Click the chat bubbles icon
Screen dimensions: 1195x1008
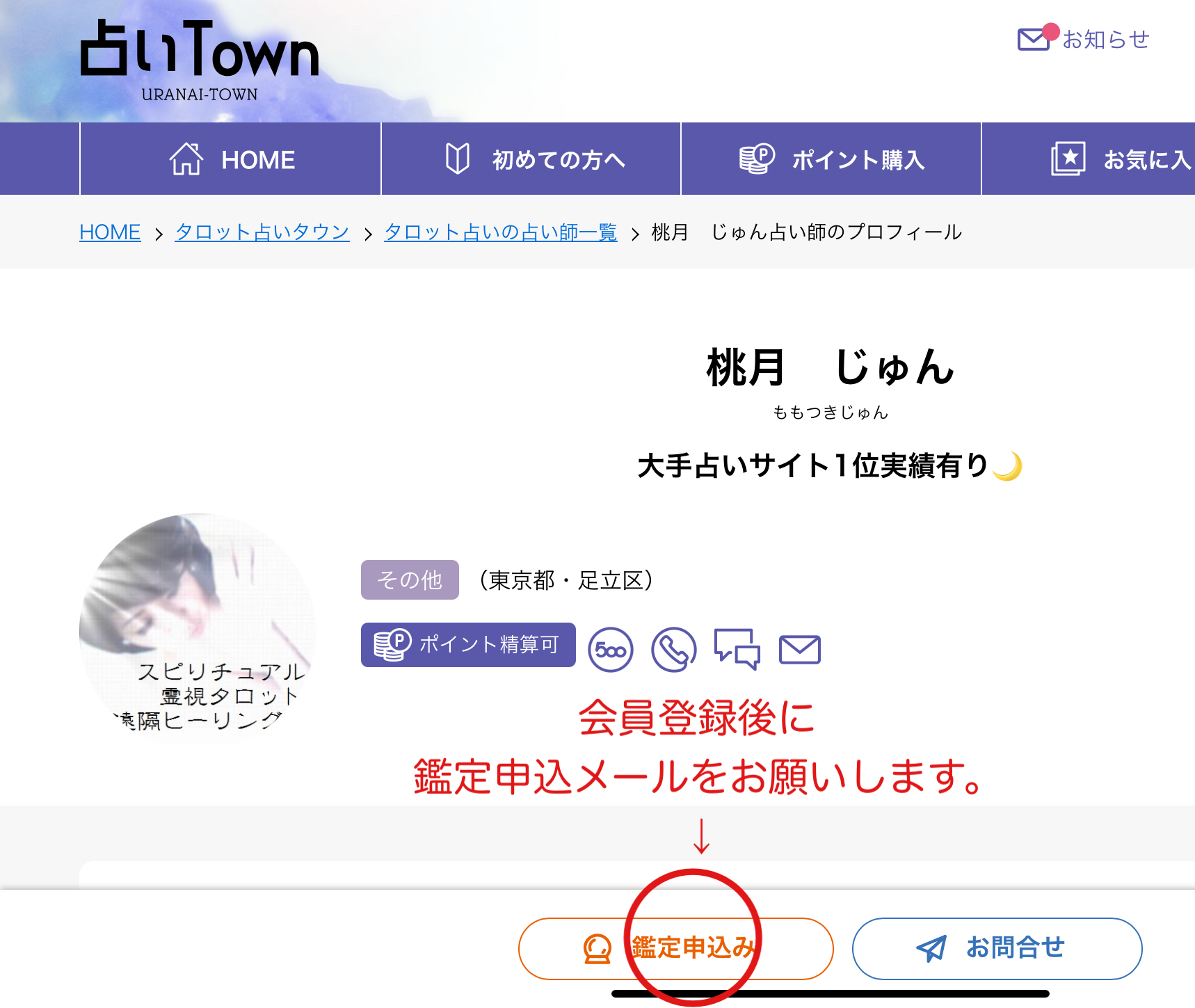pos(737,648)
